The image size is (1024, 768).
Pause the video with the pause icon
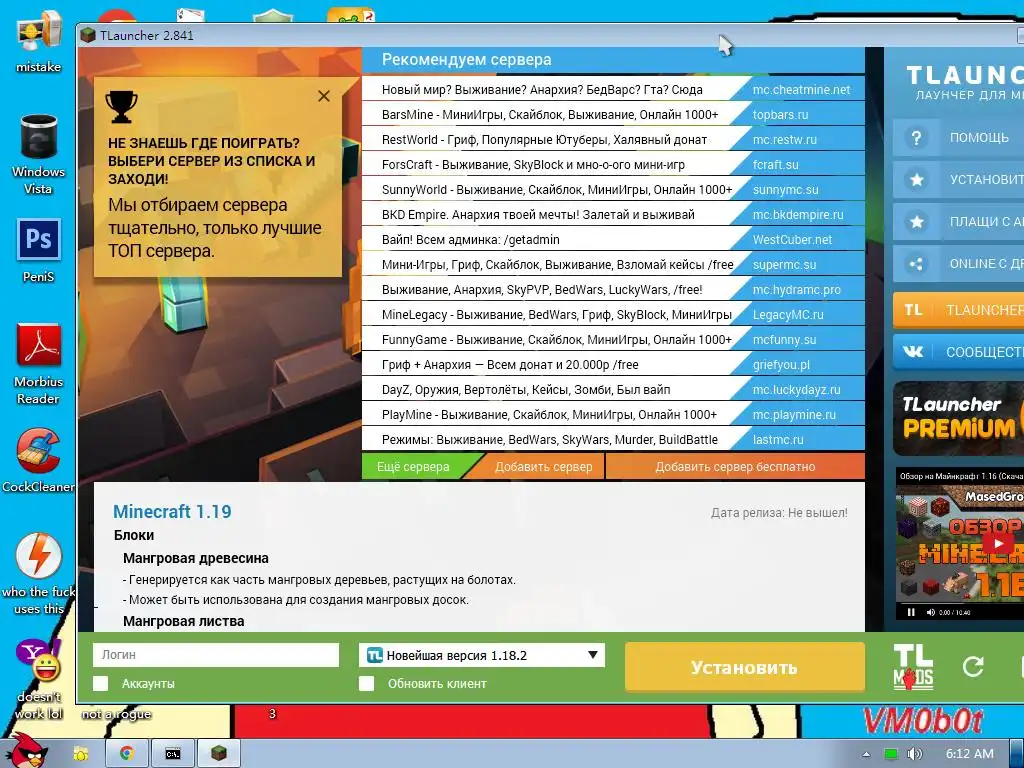click(x=911, y=612)
